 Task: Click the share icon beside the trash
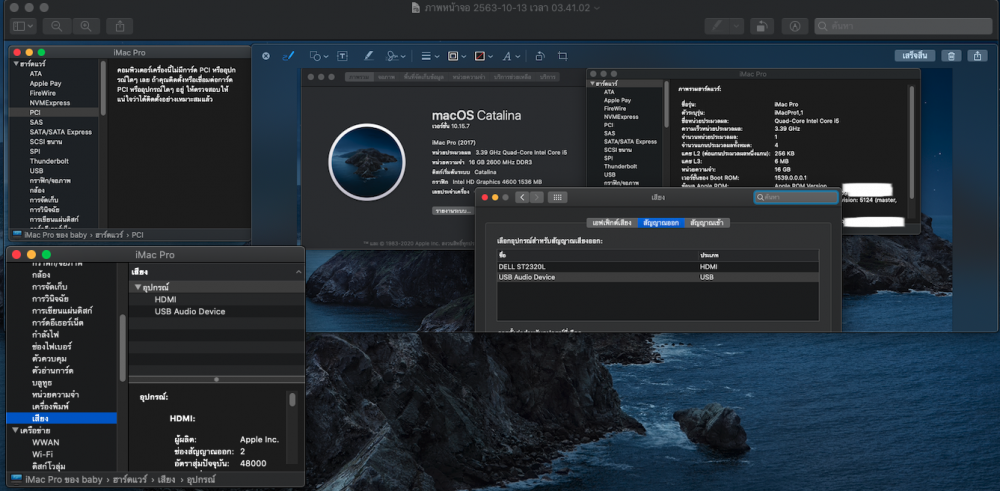[x=977, y=55]
